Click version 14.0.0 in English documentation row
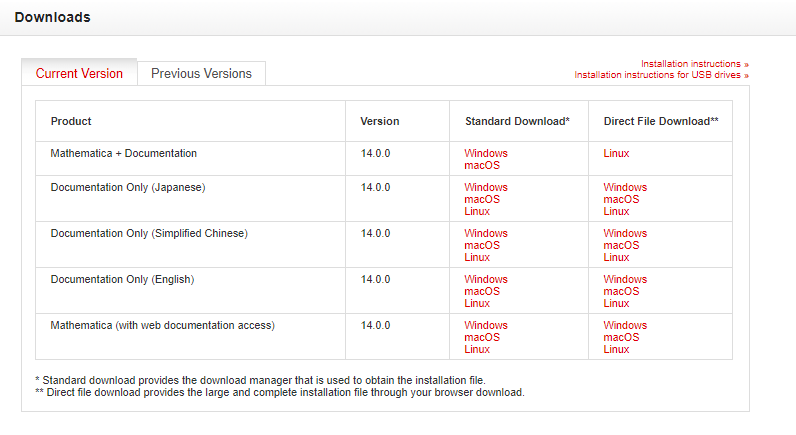The width and height of the screenshot is (796, 435). pyautogui.click(x=376, y=279)
